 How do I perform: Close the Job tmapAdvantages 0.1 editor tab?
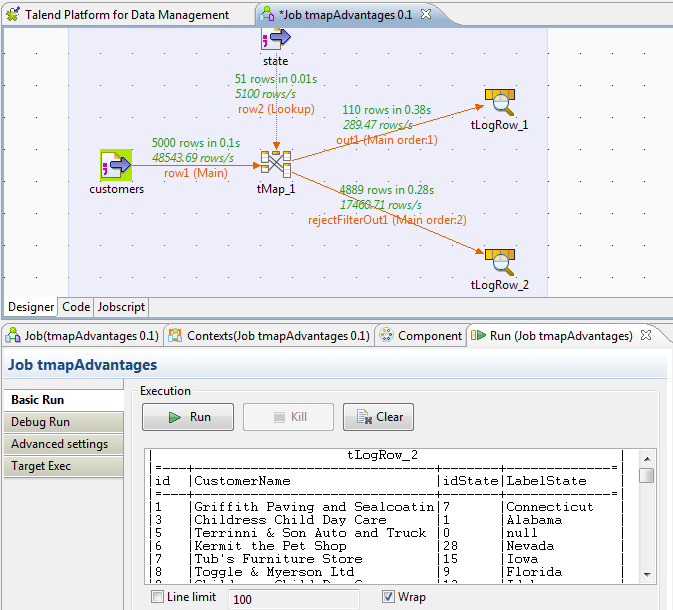(x=426, y=14)
